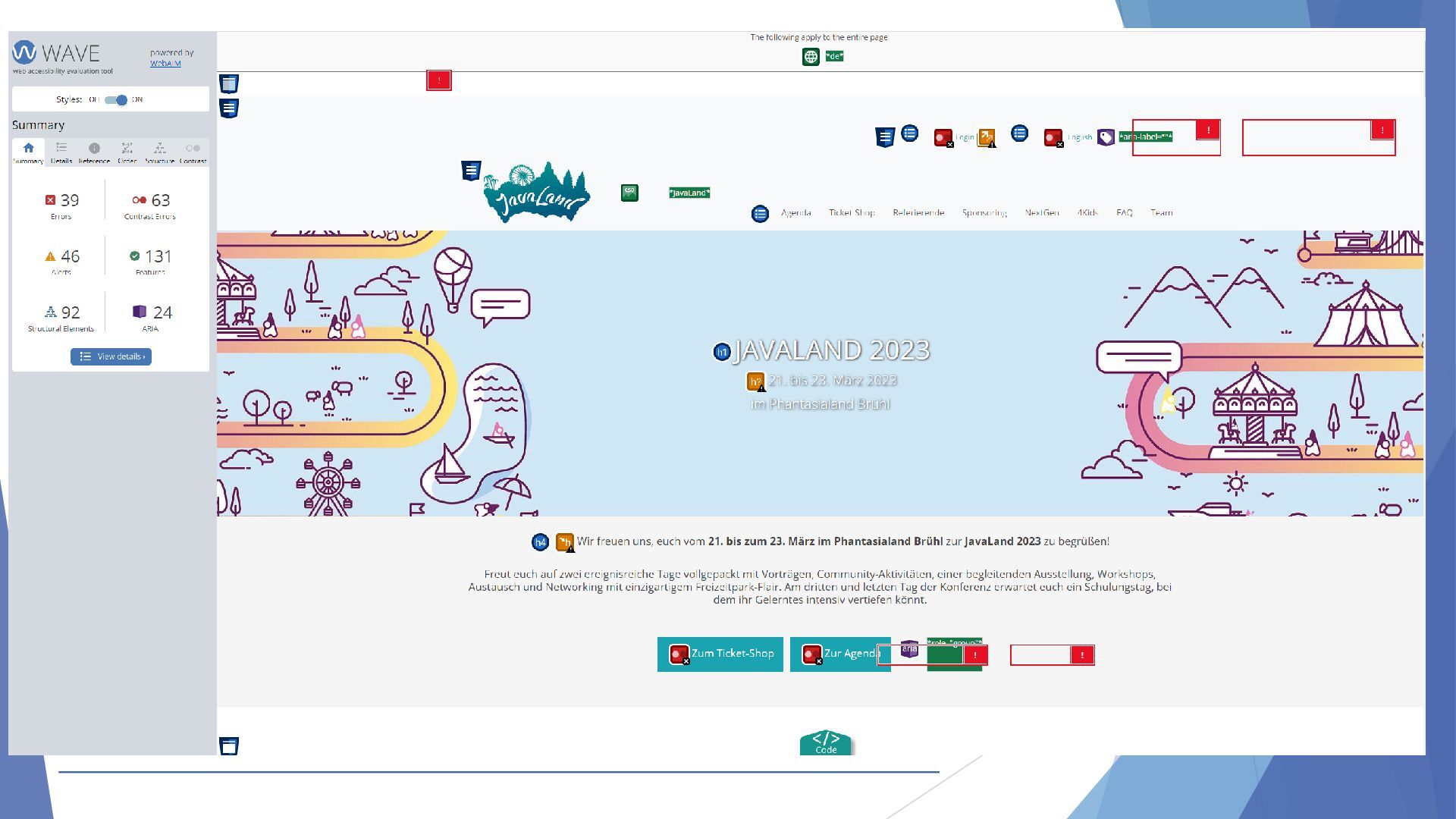Open the 4Kids menu item
Viewport: 1456px width, 819px height.
(x=1087, y=213)
